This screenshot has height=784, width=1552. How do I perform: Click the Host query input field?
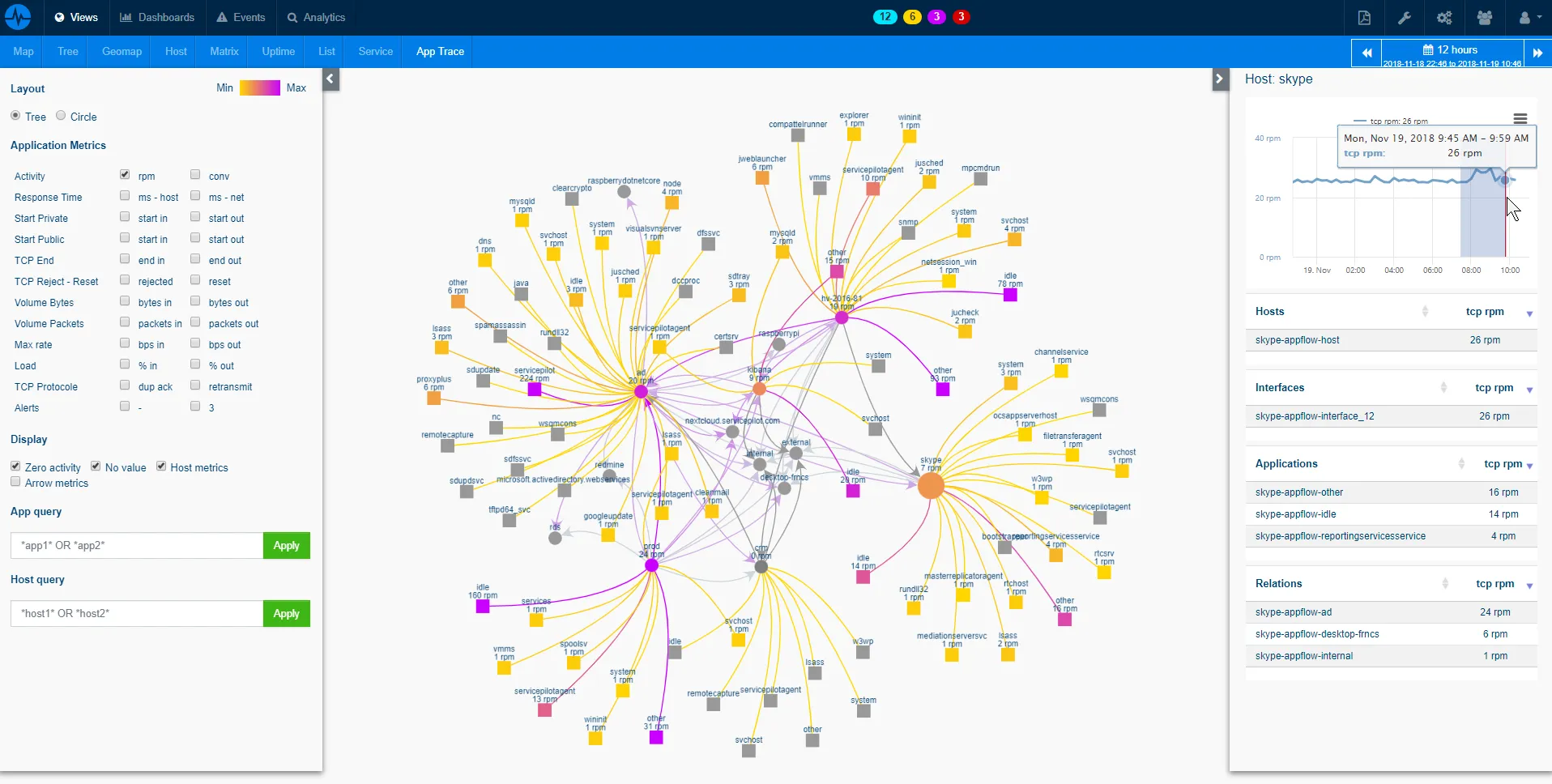(x=137, y=614)
